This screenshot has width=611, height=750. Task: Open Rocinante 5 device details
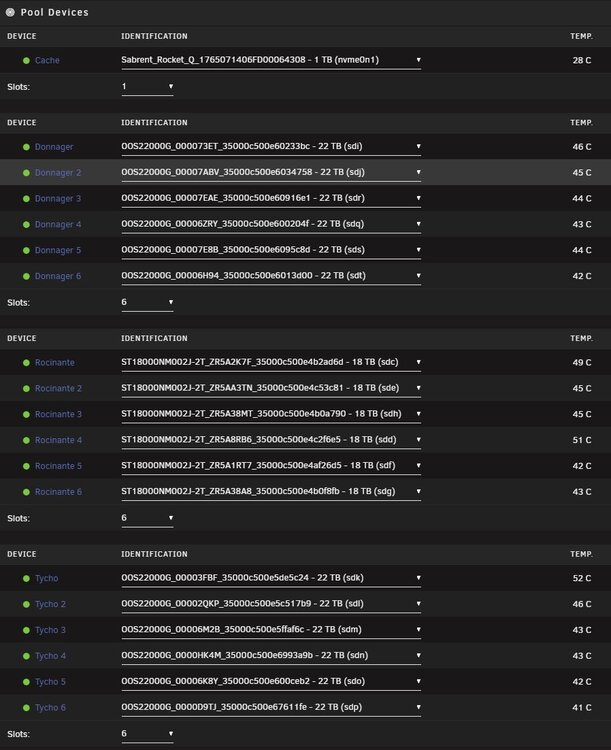(58, 466)
